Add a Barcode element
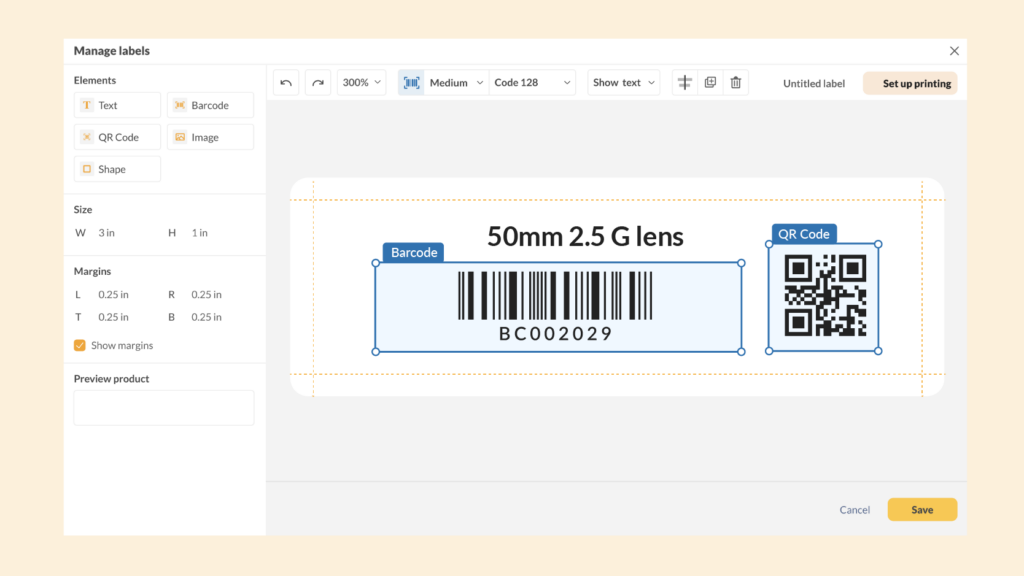The height and width of the screenshot is (576, 1024). pos(210,105)
